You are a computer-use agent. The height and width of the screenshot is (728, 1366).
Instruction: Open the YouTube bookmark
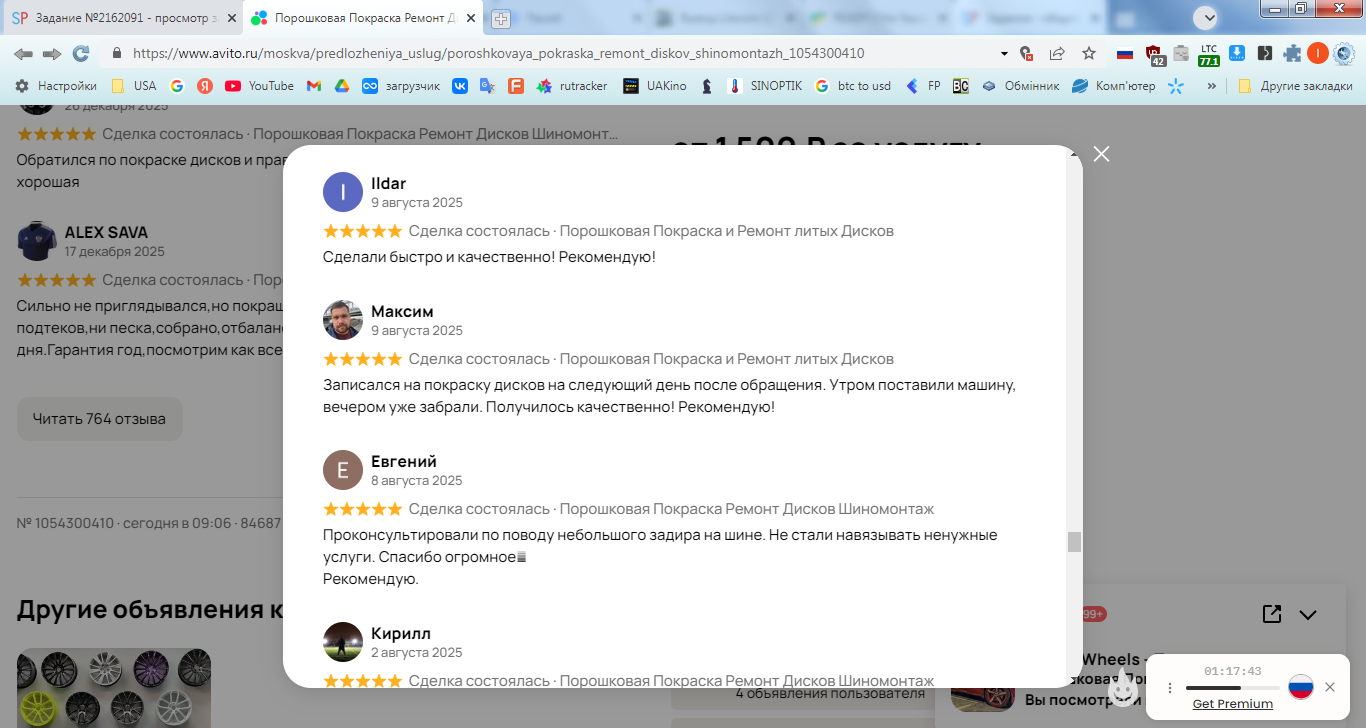260,86
